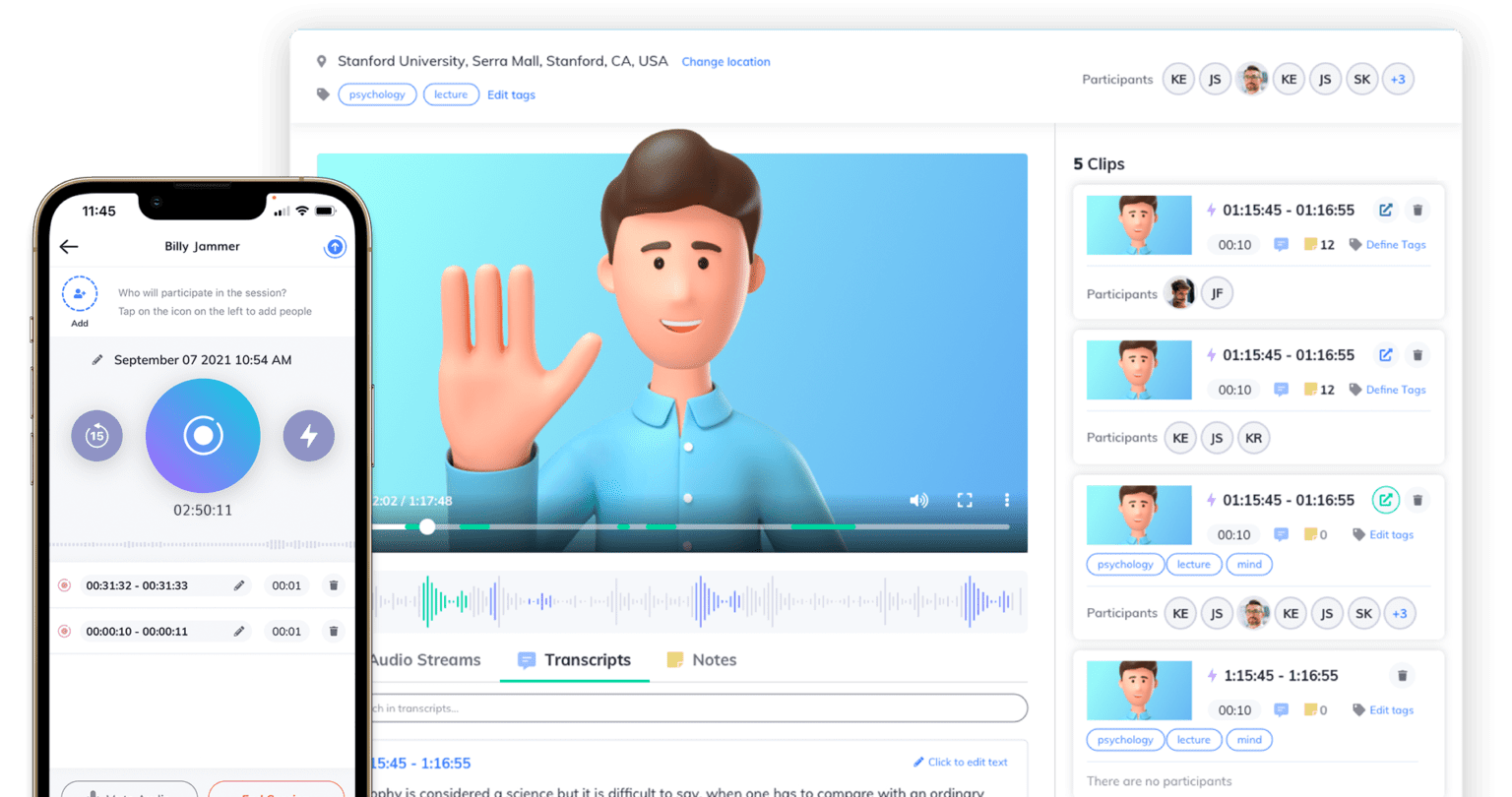Click the location pin icon next to Stanford University
The width and height of the screenshot is (1512, 797).
pyautogui.click(x=322, y=60)
